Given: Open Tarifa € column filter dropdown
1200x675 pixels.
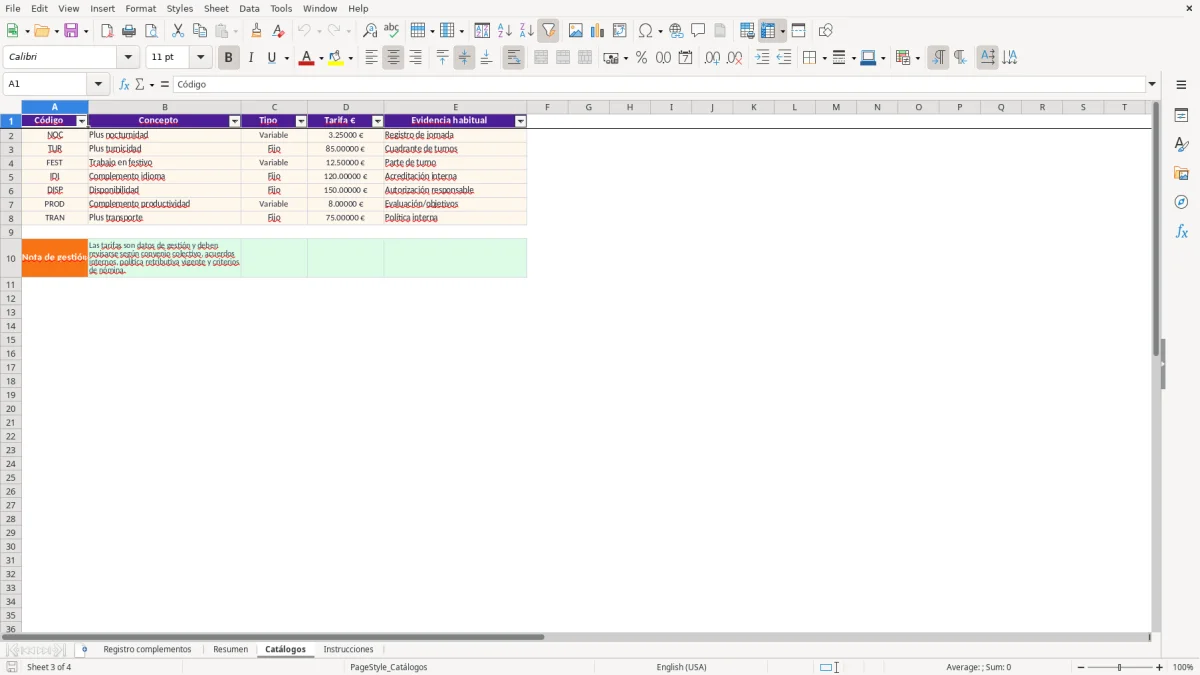Looking at the screenshot, I should click(x=378, y=121).
